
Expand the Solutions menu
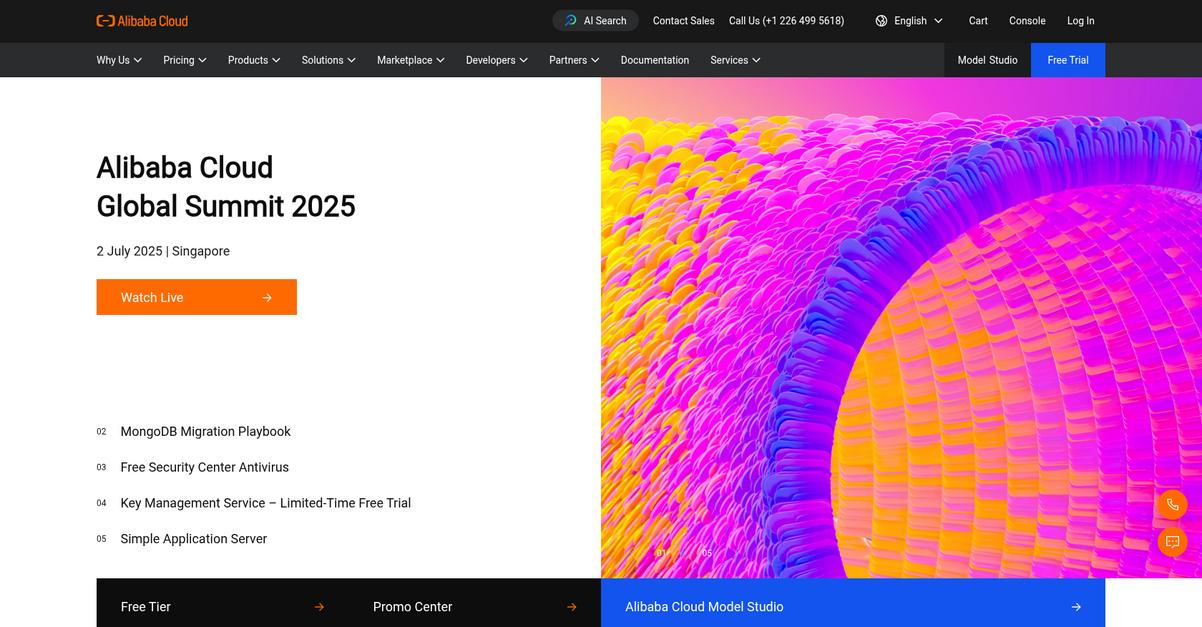click(329, 60)
